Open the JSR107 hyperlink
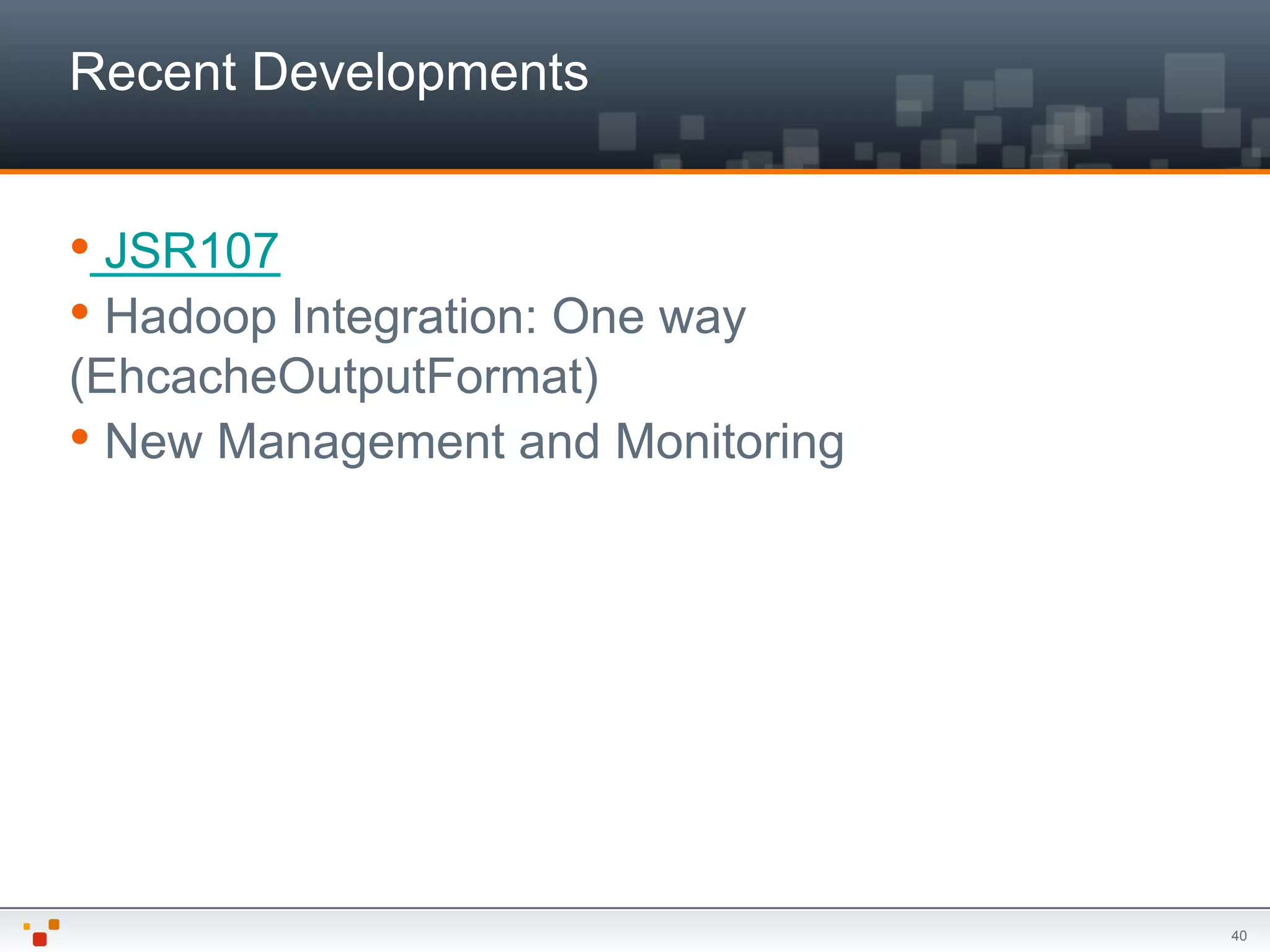 [191, 250]
